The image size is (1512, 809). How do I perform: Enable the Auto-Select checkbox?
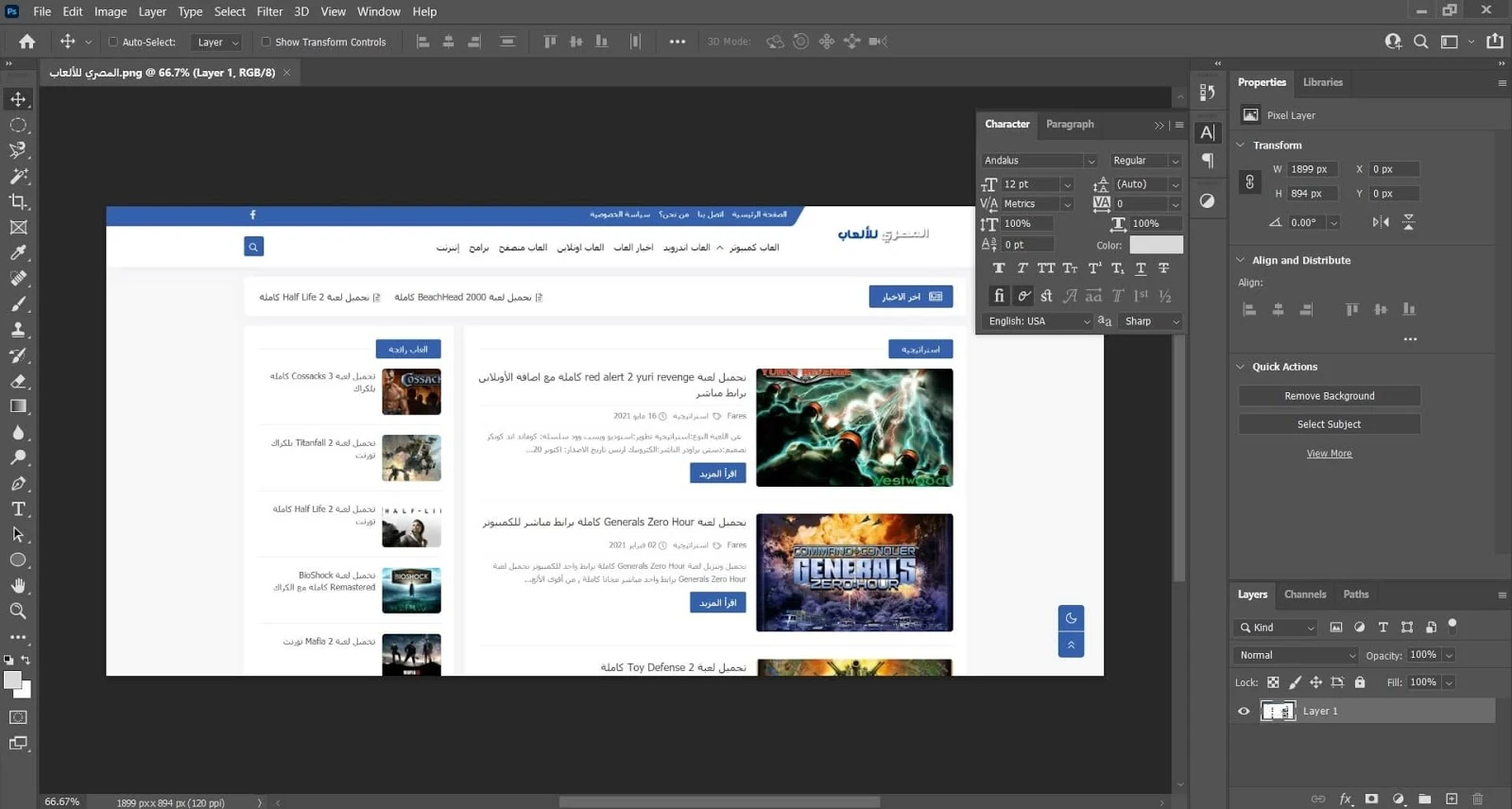click(x=113, y=42)
